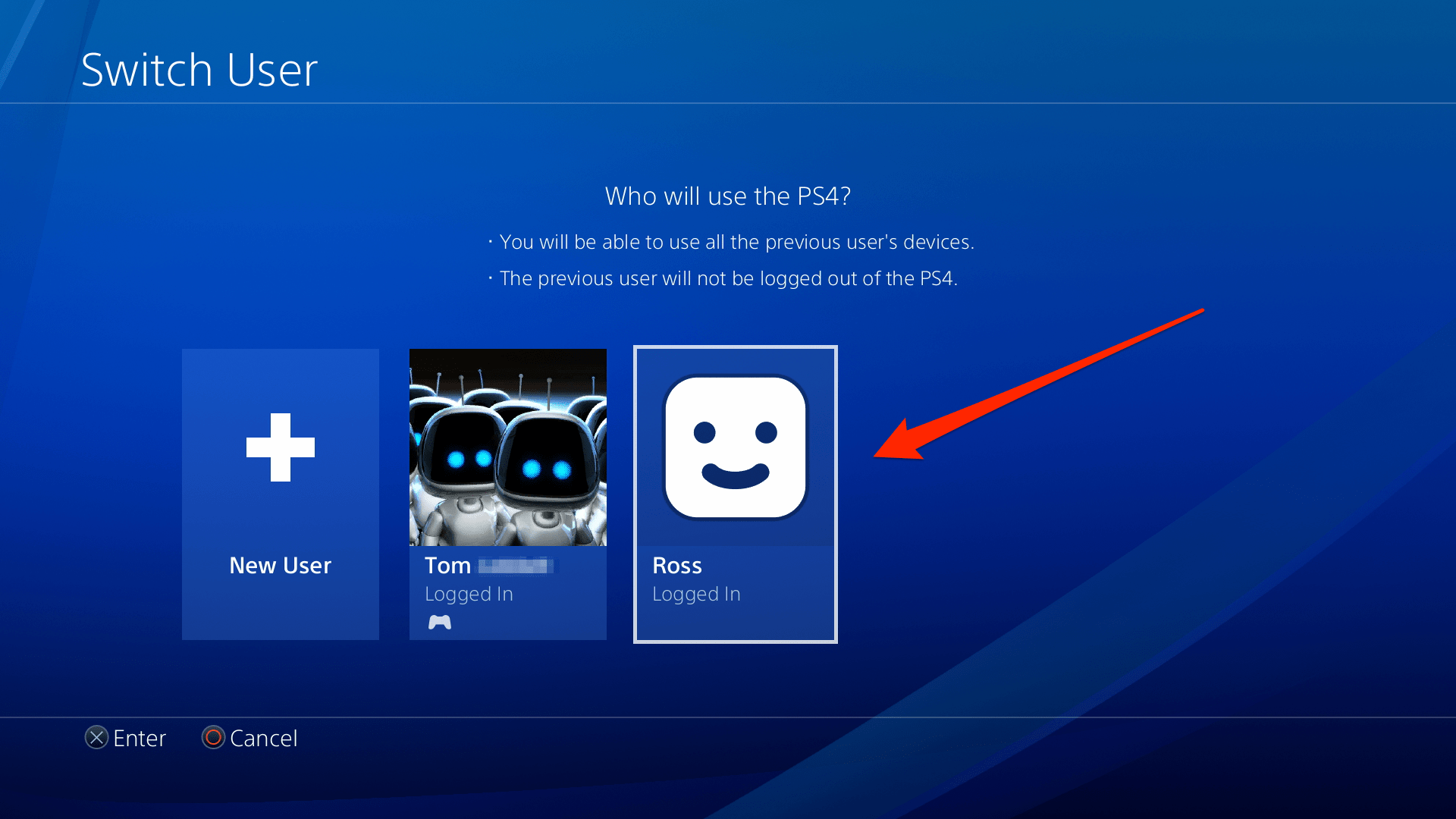Select Ross's highlighted user profile
The width and height of the screenshot is (1456, 819).
click(734, 493)
